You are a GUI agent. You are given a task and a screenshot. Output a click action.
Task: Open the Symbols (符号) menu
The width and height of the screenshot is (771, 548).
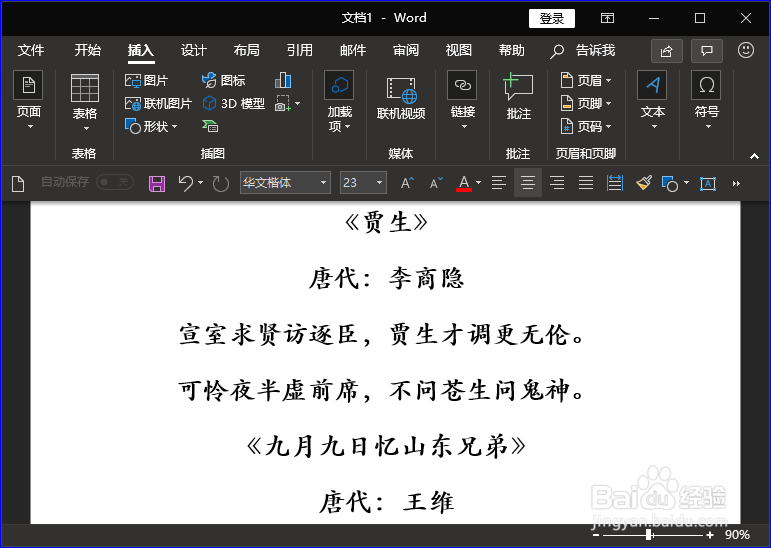click(707, 101)
